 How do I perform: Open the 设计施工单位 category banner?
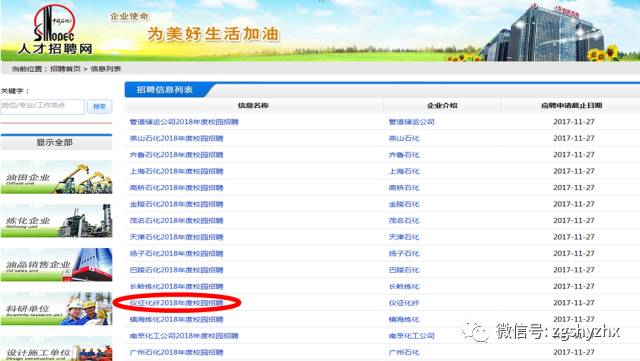[56, 349]
